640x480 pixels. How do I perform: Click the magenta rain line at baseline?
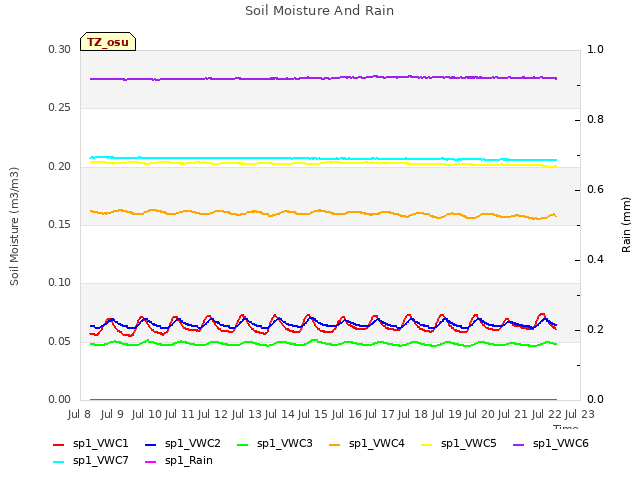323,399
